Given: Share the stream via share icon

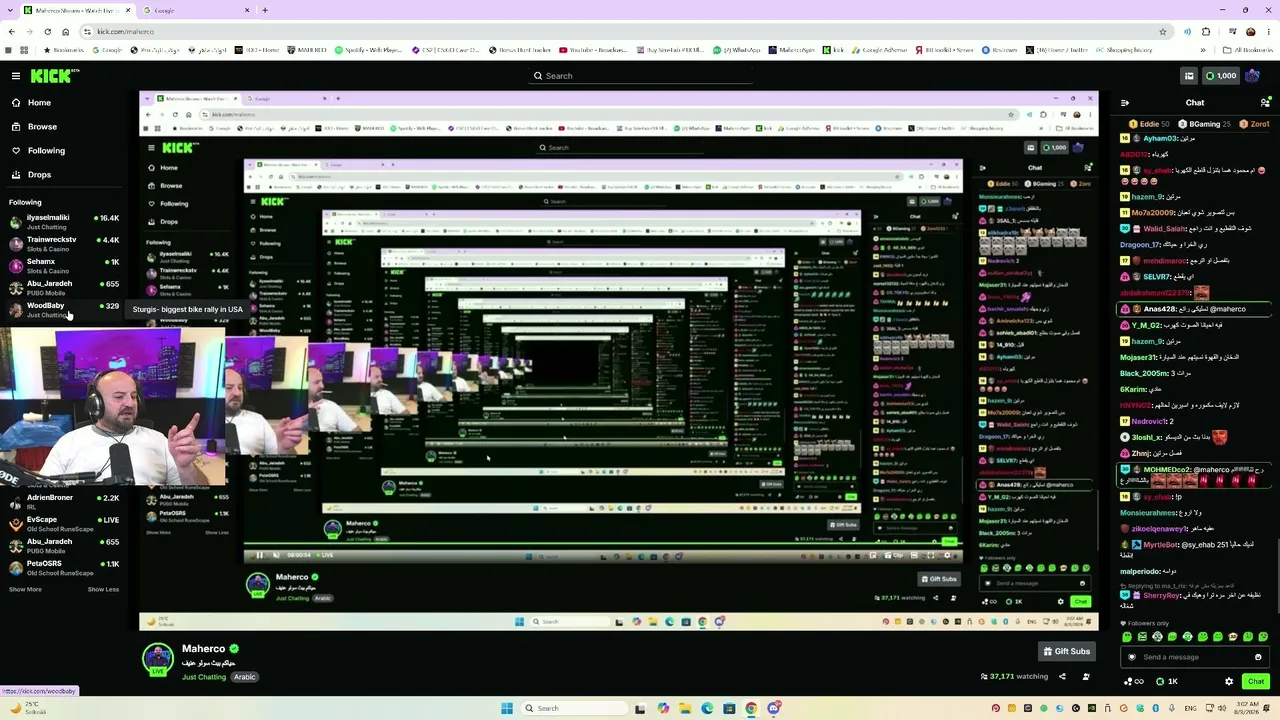Looking at the screenshot, I should click(x=1062, y=677).
